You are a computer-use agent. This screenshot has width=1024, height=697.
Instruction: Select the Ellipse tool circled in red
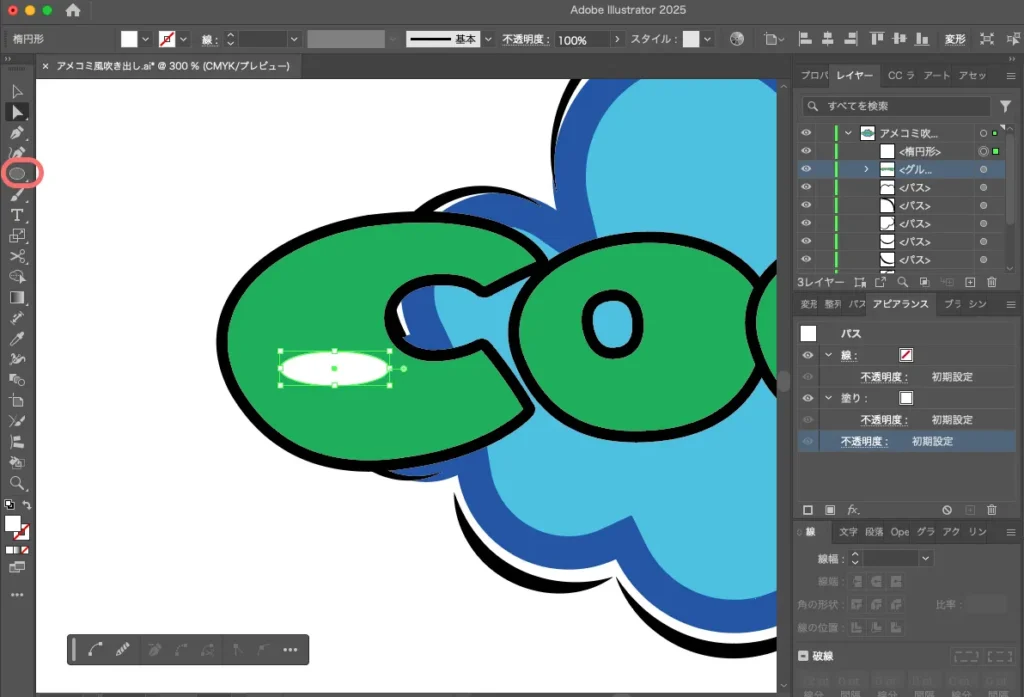[18, 173]
